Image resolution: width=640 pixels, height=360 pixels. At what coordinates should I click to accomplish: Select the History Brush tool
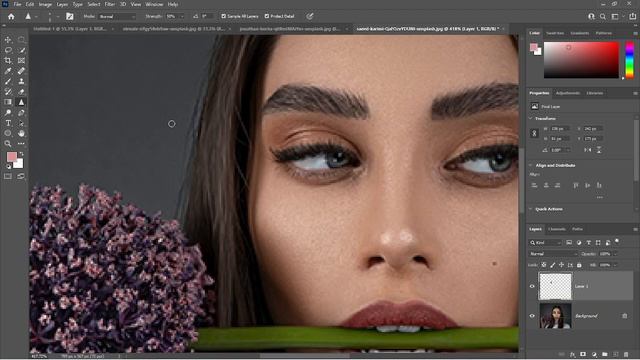[8, 92]
